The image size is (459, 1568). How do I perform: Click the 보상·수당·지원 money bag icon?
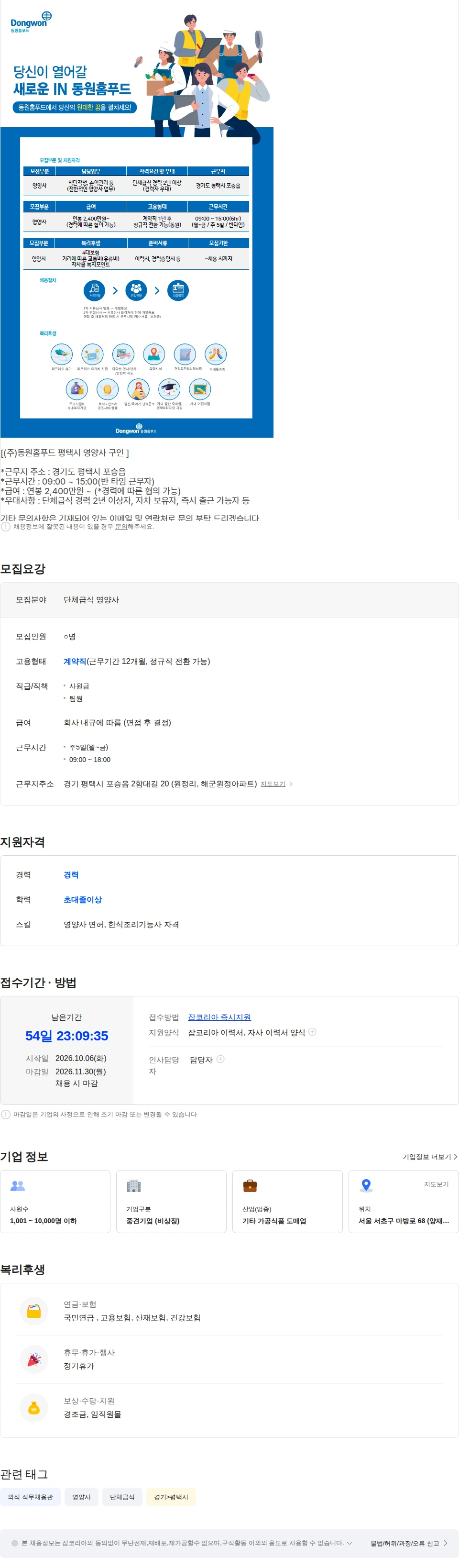[34, 1408]
